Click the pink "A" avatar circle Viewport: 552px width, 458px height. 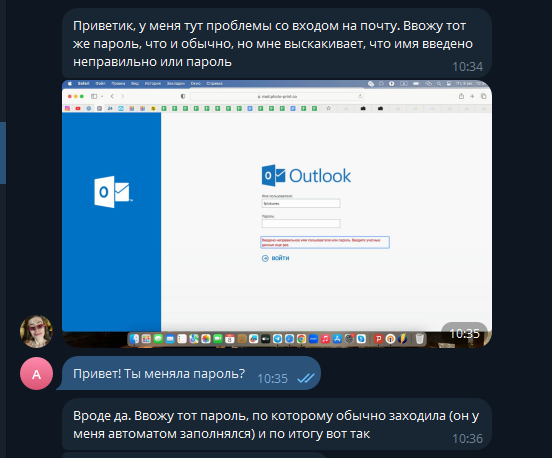[x=36, y=374]
